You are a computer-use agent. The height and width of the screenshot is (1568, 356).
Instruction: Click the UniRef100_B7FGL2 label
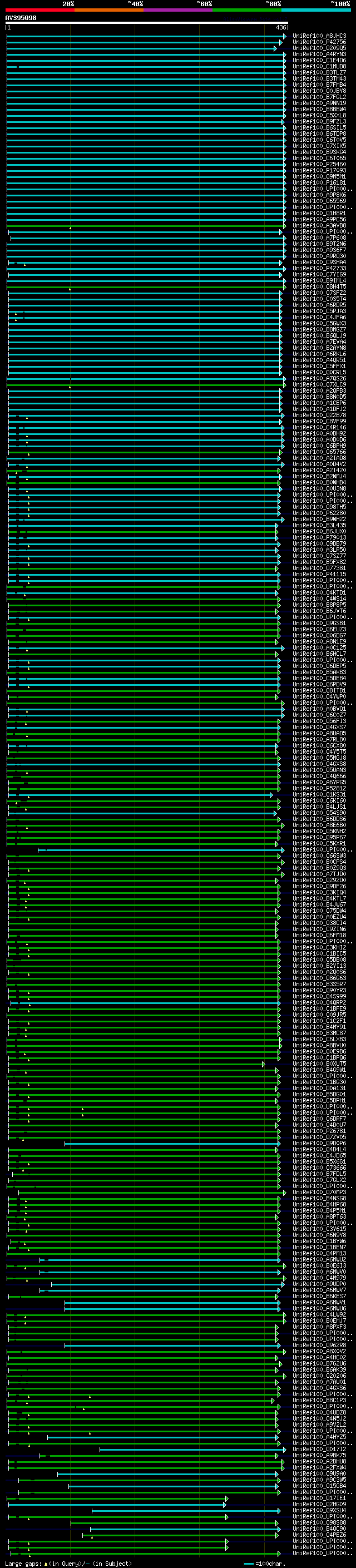point(319,97)
